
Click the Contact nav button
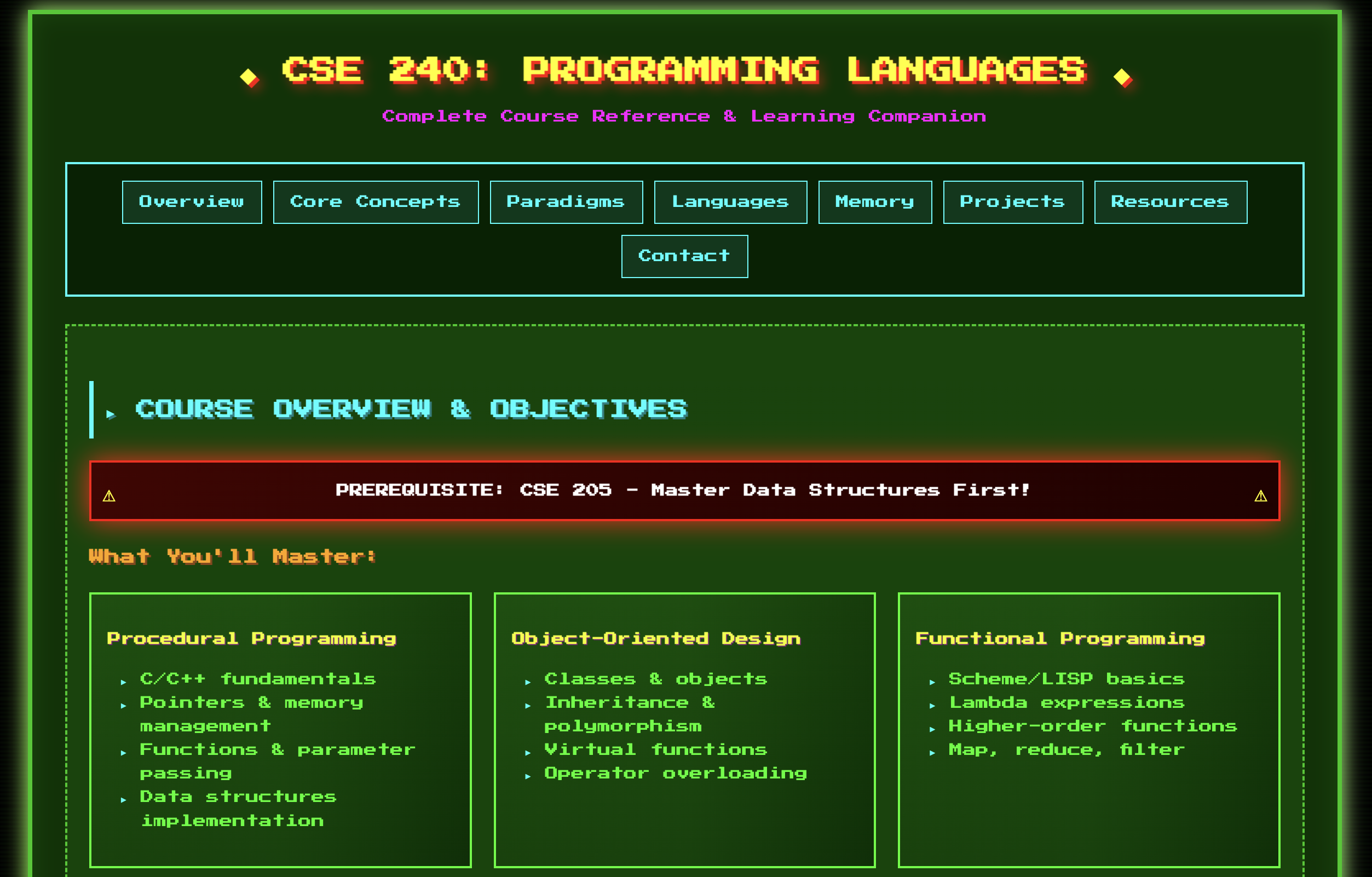(x=684, y=256)
